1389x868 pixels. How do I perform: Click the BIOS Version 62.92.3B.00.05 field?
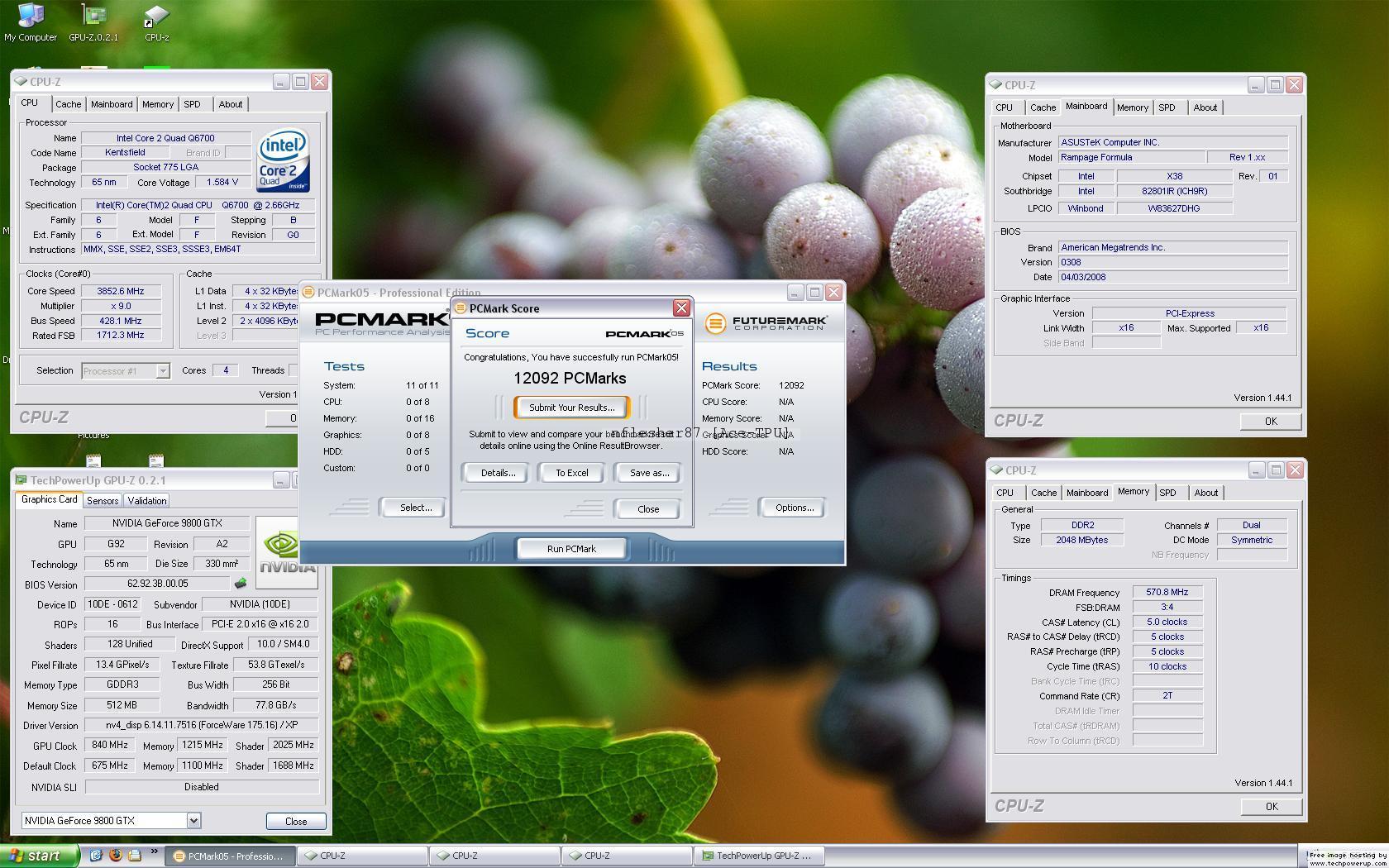(157, 584)
